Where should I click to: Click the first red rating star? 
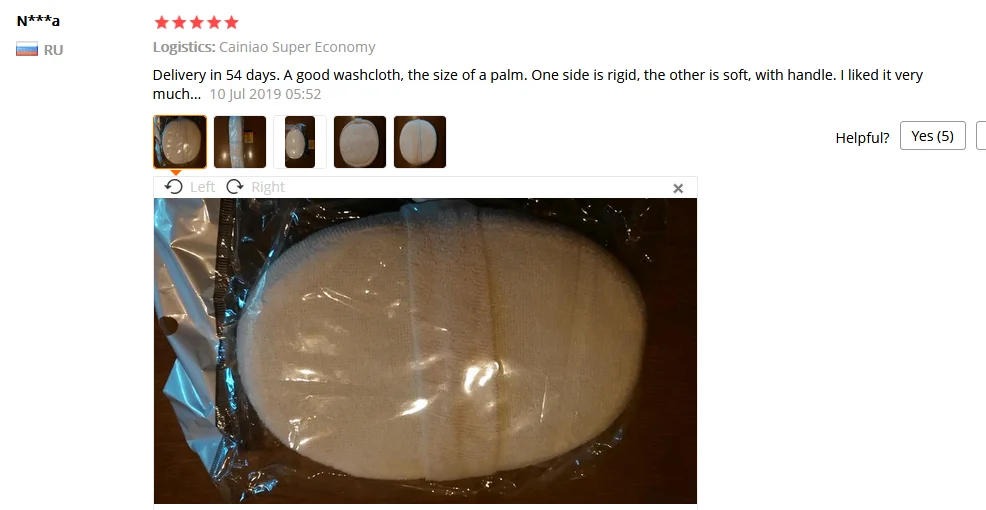[x=162, y=23]
